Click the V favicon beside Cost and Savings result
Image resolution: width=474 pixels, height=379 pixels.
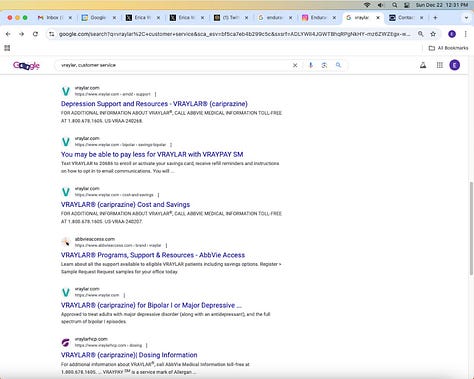click(66, 192)
